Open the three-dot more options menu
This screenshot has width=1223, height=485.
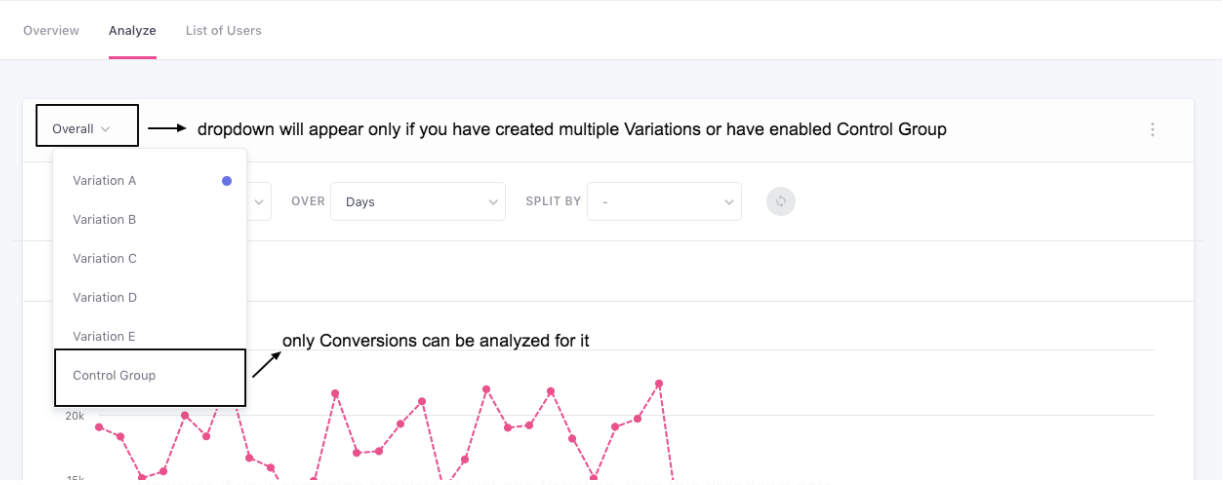pos(1153,130)
